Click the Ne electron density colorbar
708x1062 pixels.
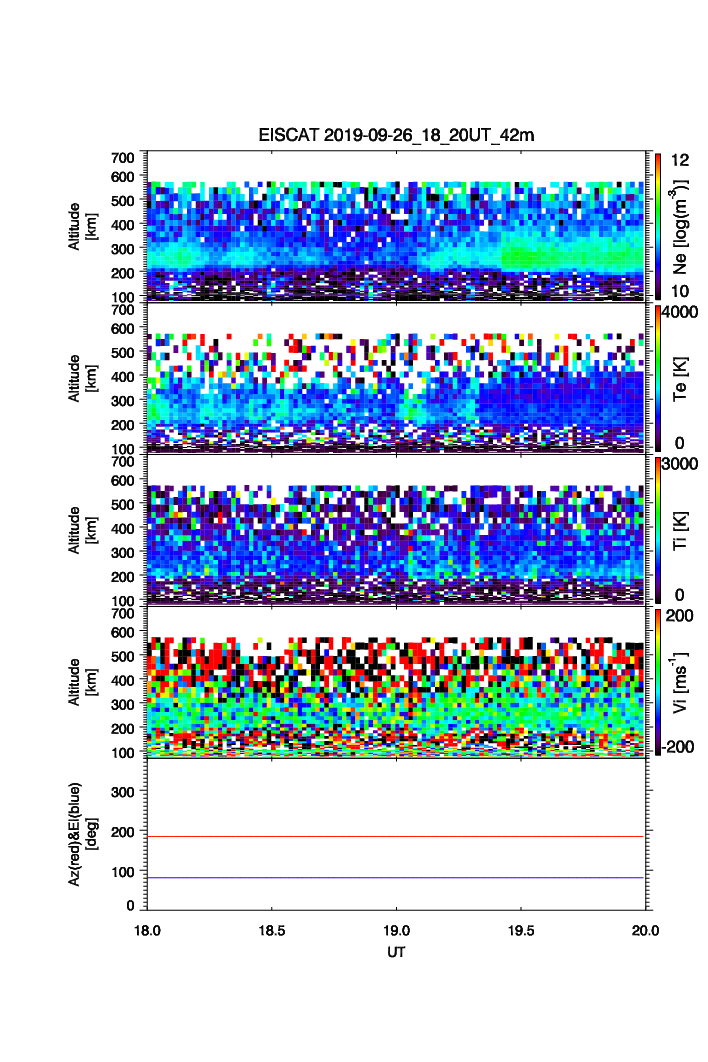click(657, 225)
